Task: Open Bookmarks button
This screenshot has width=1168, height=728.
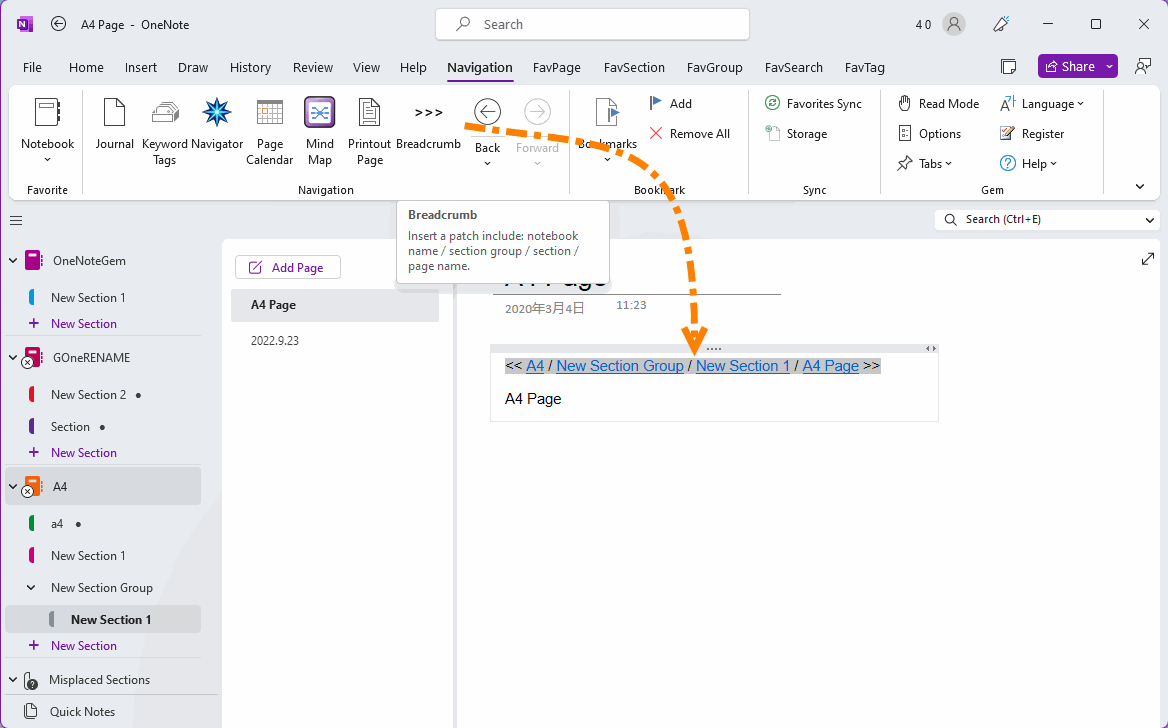Action: tap(607, 132)
